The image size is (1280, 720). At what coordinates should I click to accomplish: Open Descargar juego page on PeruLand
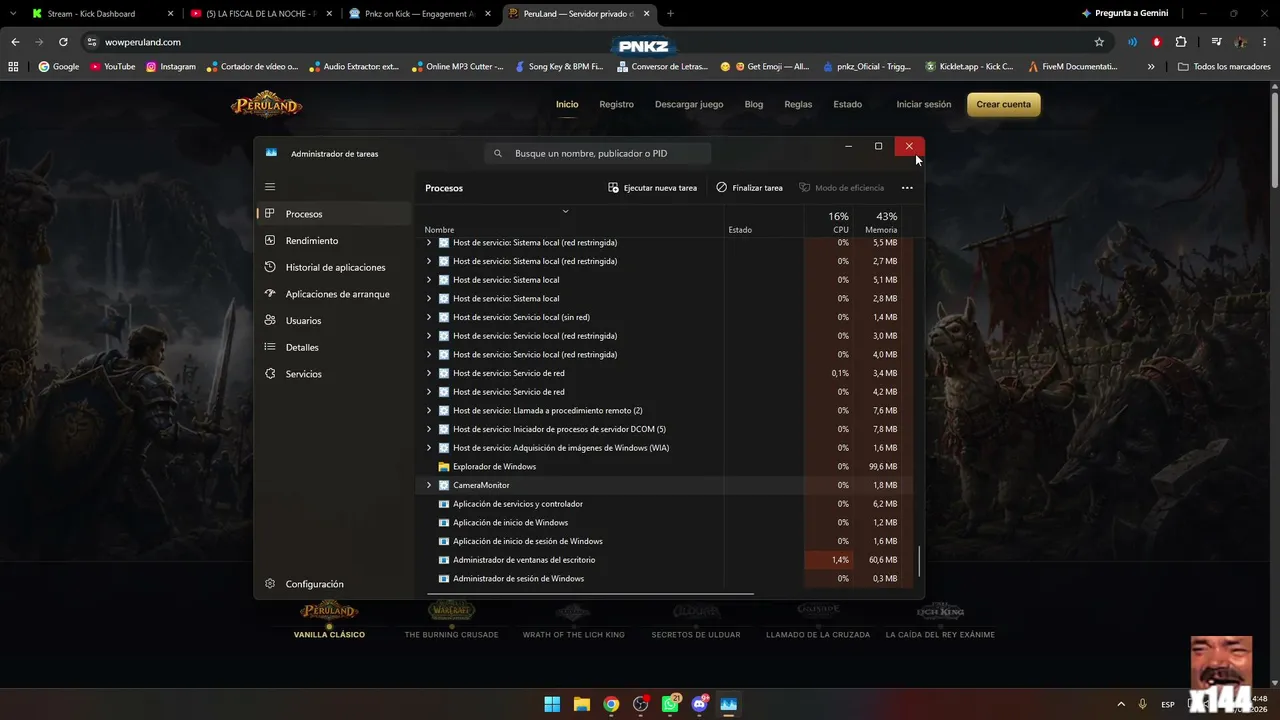tap(689, 104)
